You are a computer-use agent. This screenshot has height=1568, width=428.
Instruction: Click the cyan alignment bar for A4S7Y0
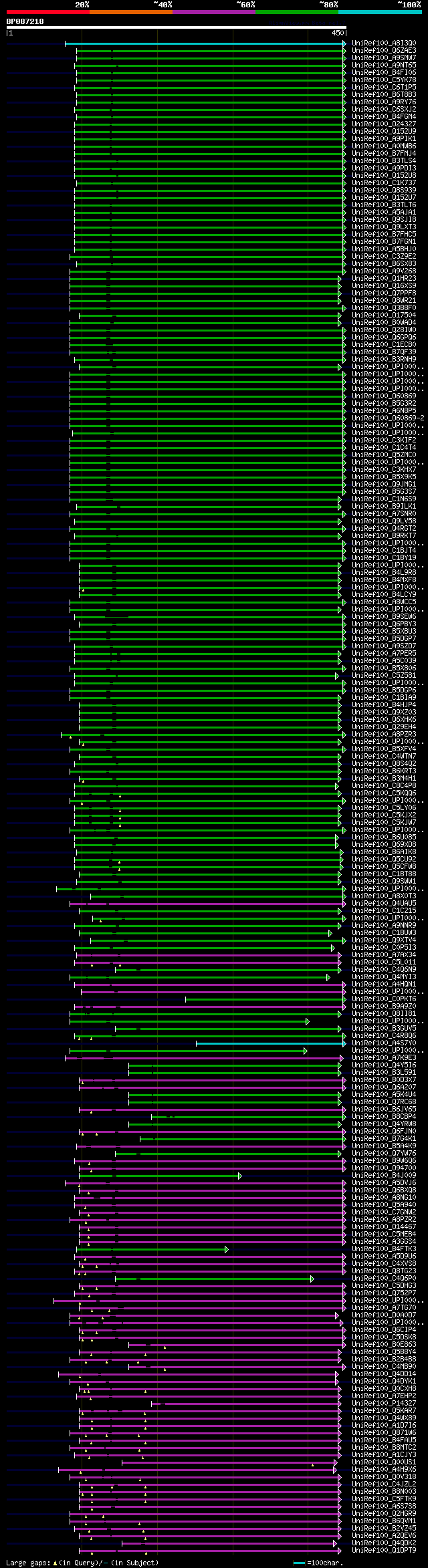(270, 1043)
